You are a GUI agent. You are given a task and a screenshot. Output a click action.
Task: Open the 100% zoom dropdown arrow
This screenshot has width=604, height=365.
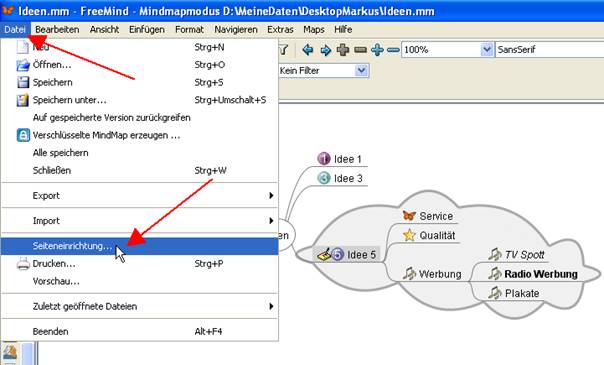[487, 50]
